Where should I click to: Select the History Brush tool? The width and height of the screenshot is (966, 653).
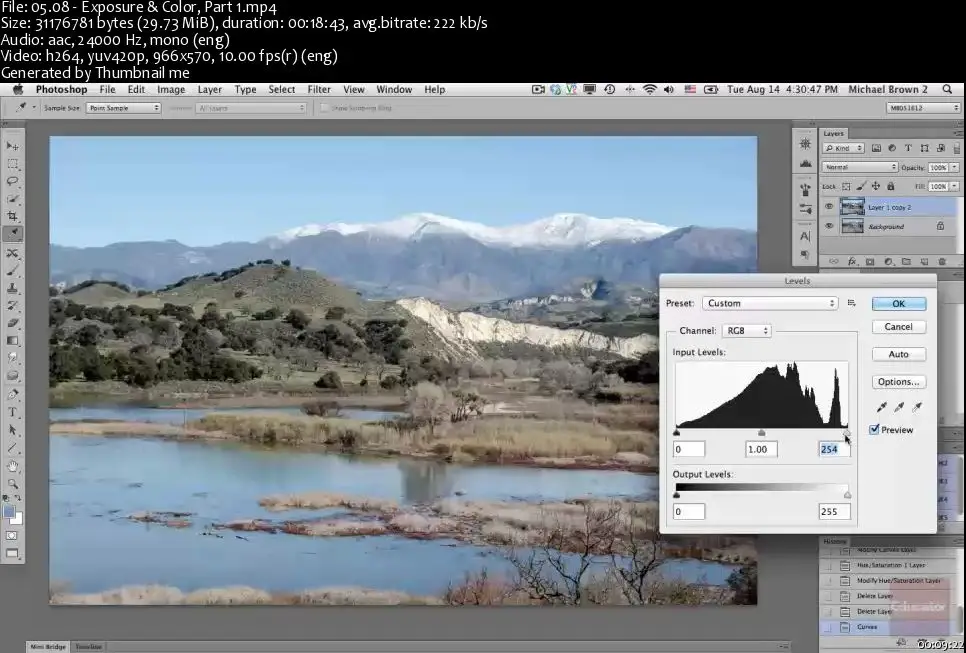[12, 306]
